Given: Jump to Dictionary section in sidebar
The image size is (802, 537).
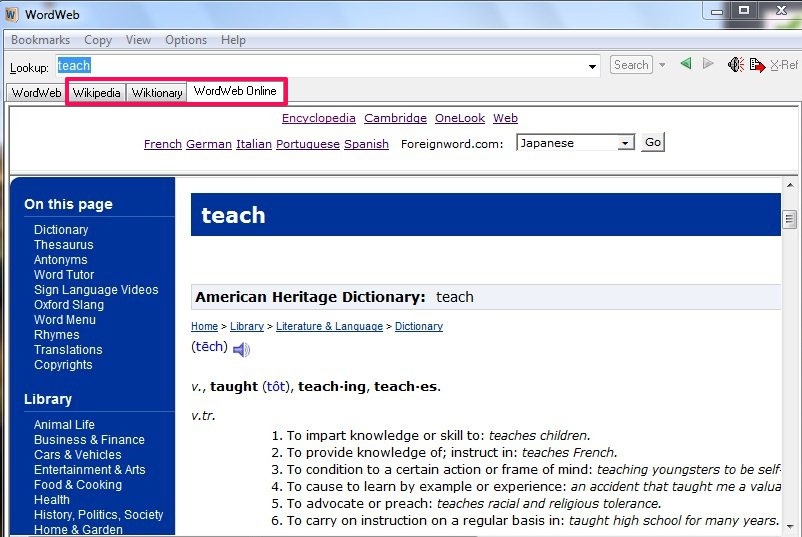Looking at the screenshot, I should pos(61,230).
